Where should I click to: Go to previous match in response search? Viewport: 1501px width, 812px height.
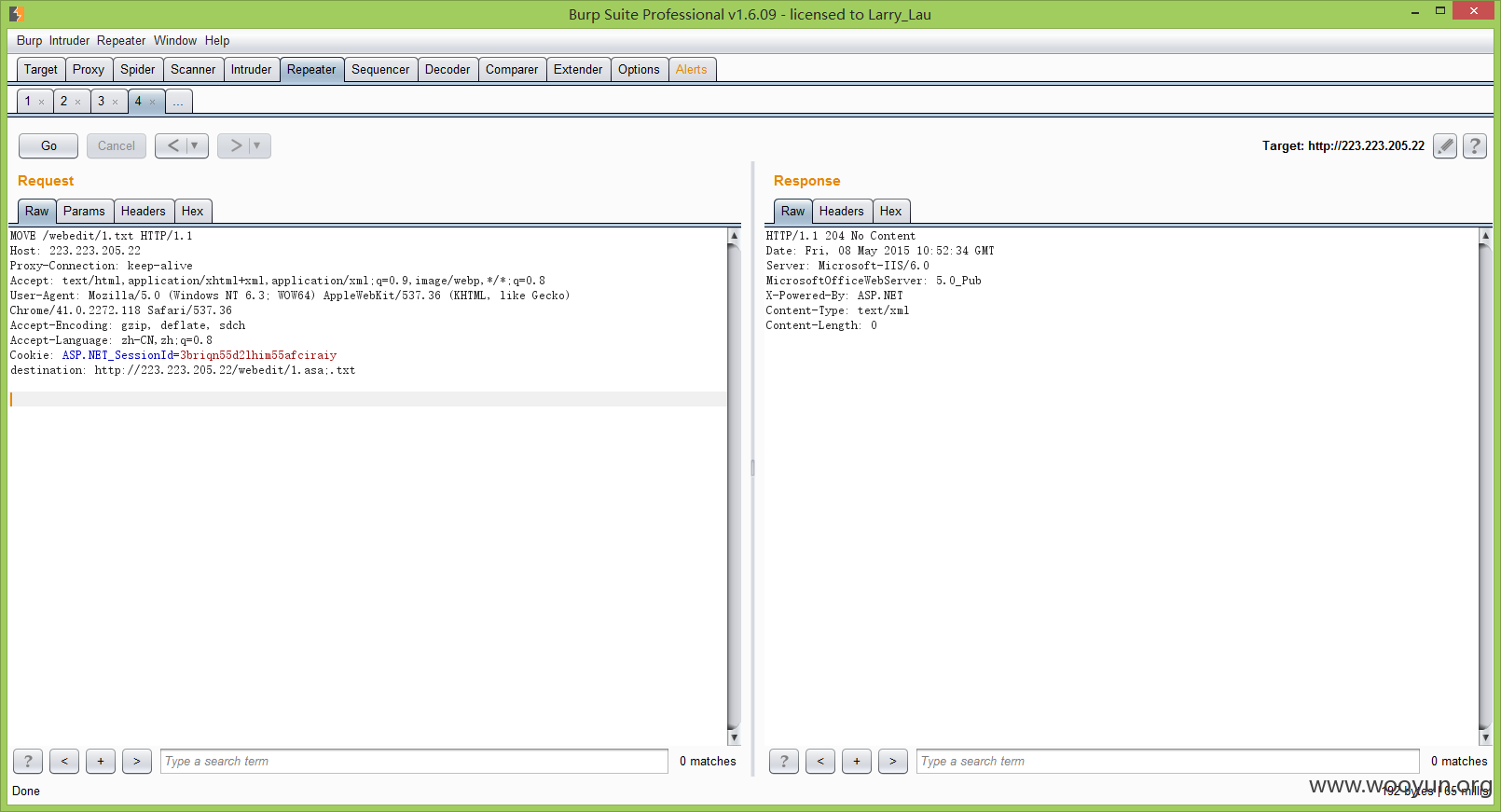820,762
